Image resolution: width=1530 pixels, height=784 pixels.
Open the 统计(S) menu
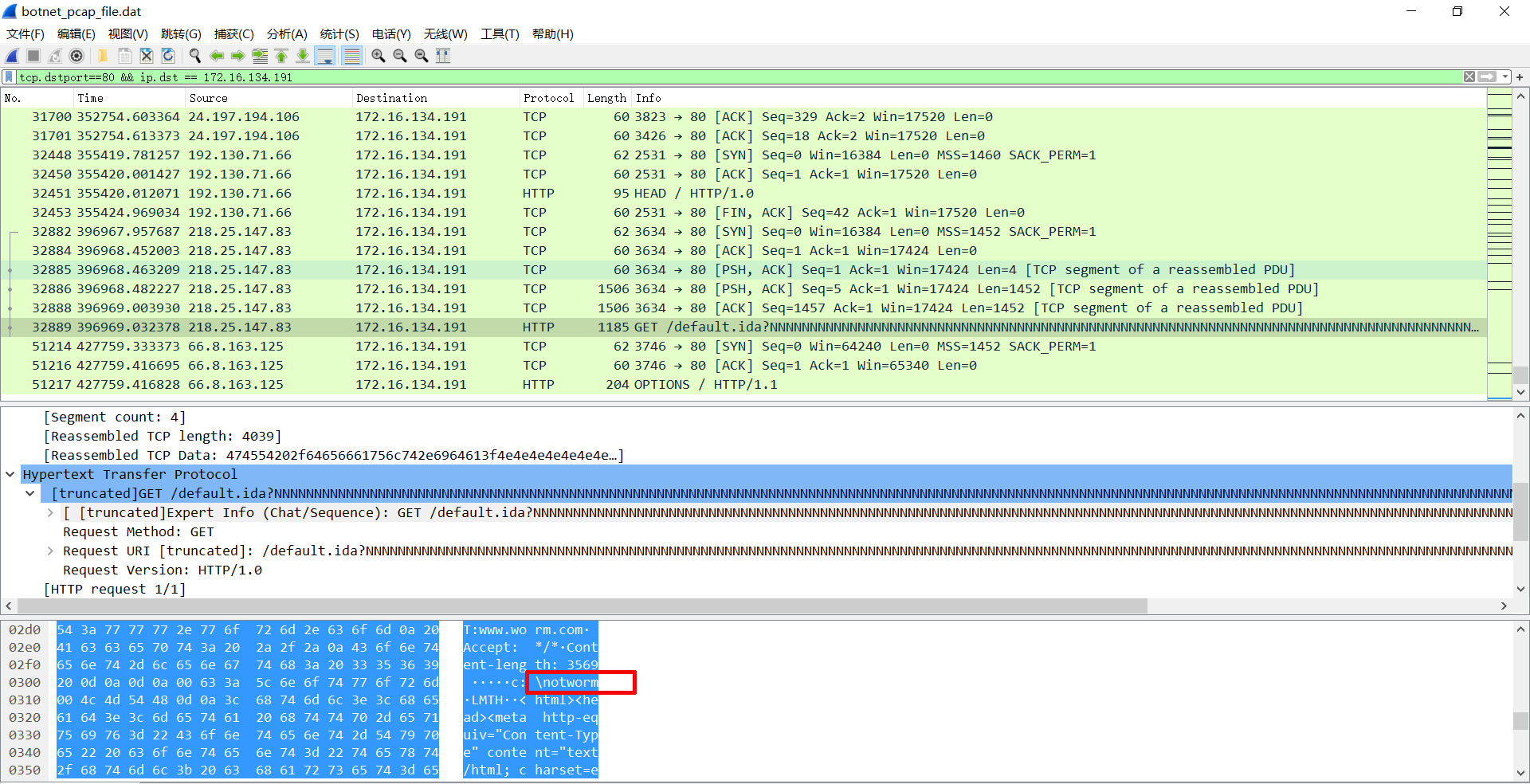pyautogui.click(x=339, y=33)
